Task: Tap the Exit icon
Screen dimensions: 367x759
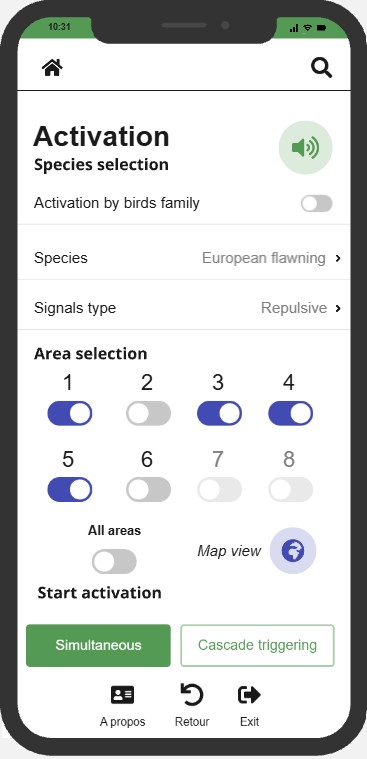Action: tap(249, 695)
